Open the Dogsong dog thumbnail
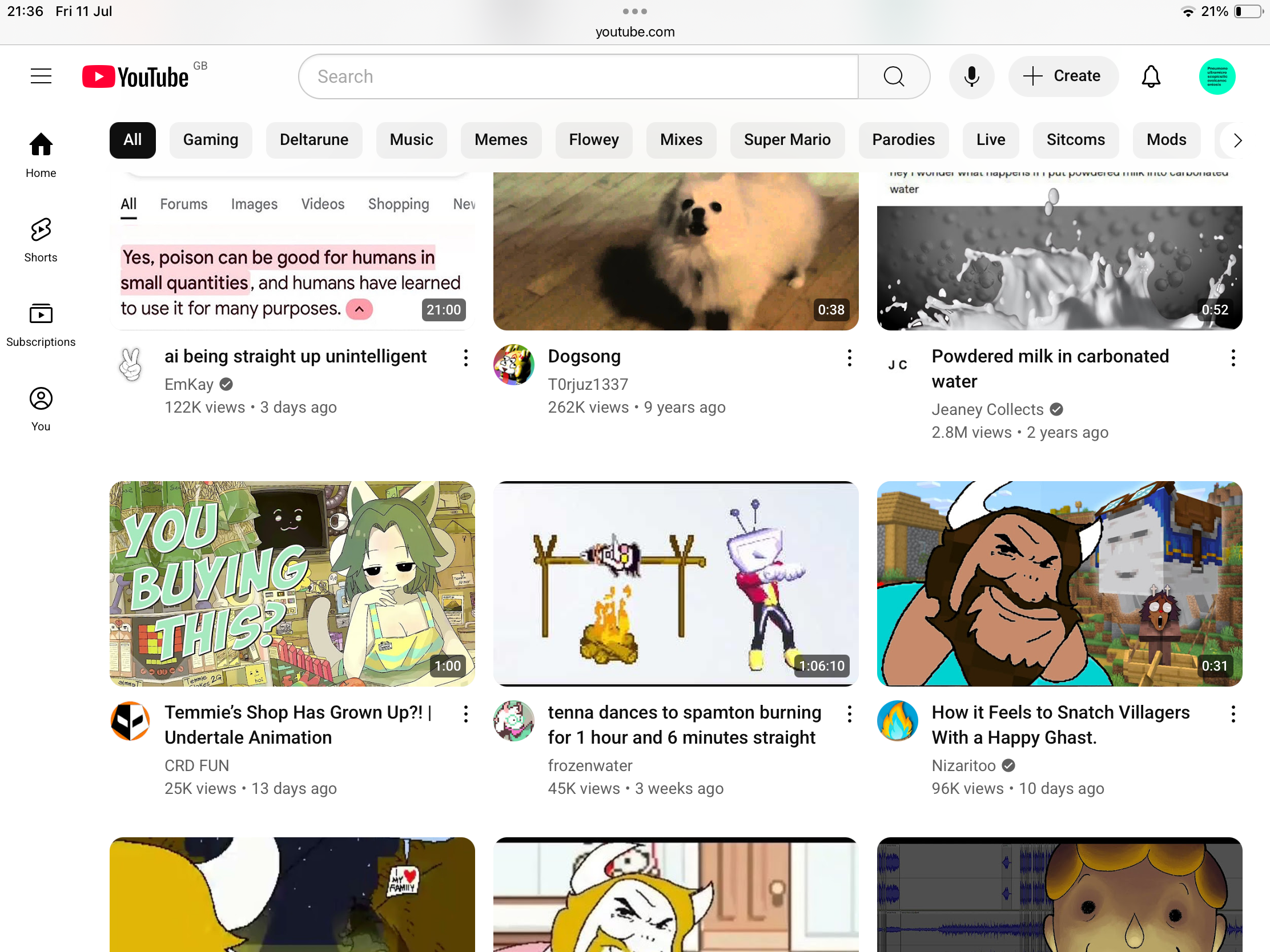This screenshot has height=952, width=1270. (x=676, y=251)
